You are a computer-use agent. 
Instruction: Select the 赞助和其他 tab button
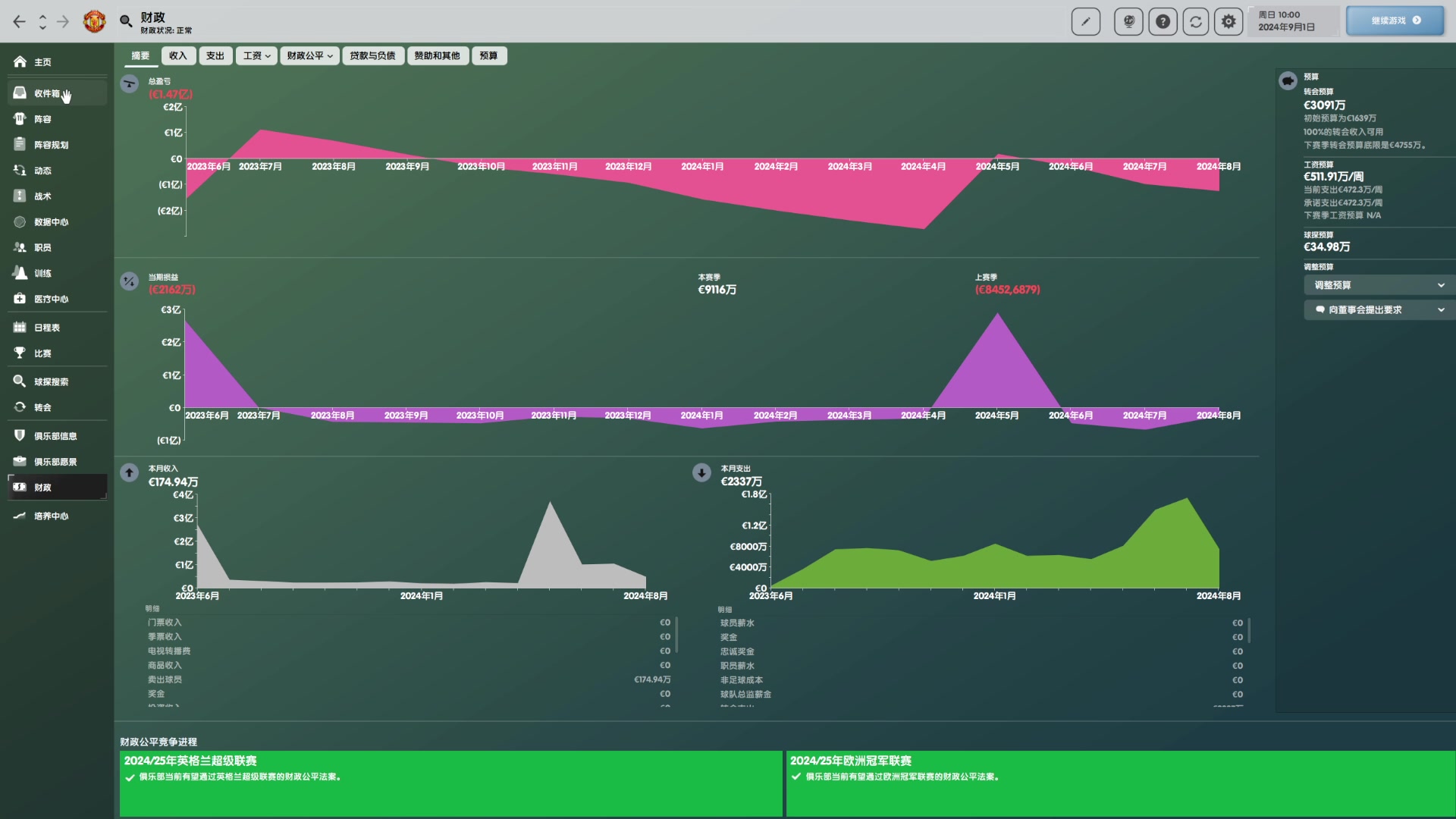click(437, 55)
